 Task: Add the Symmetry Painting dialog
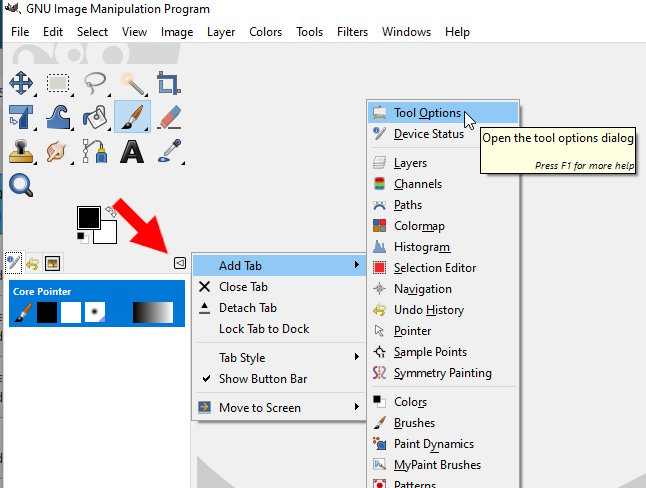pos(443,373)
